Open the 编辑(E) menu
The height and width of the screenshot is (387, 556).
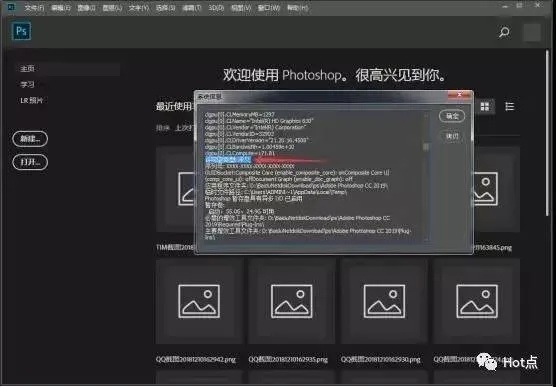pos(61,7)
